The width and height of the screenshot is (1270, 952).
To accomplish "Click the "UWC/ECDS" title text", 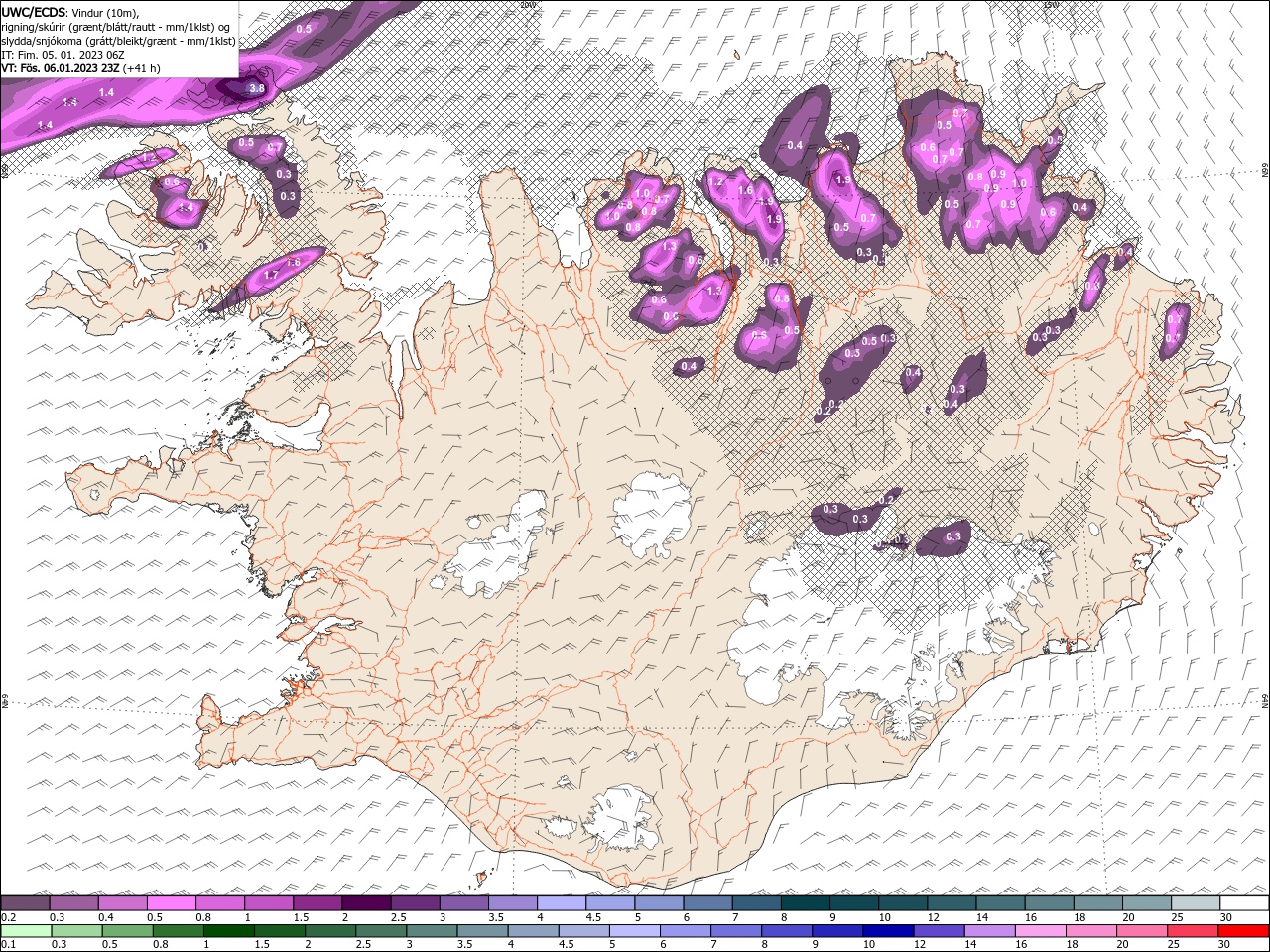I will point(34,12).
